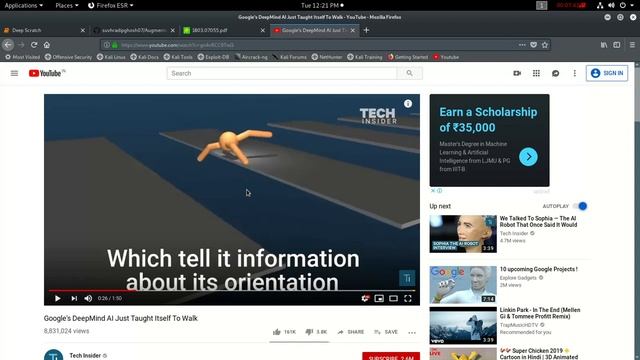Screen dimensions: 640x360
Task: Open the YouTube messages chat bubble icon
Action: (556, 73)
